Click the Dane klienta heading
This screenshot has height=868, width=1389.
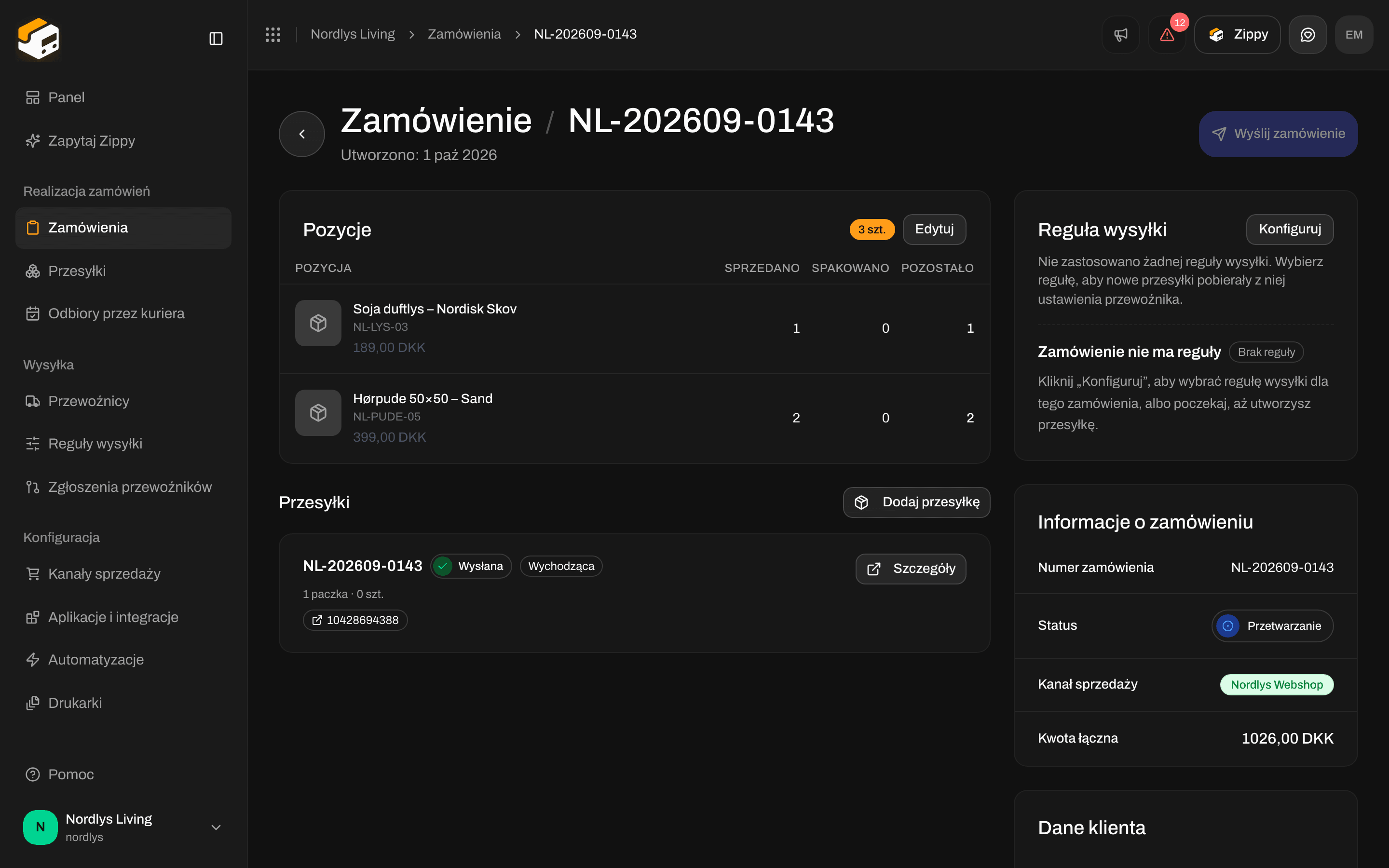coord(1091,827)
